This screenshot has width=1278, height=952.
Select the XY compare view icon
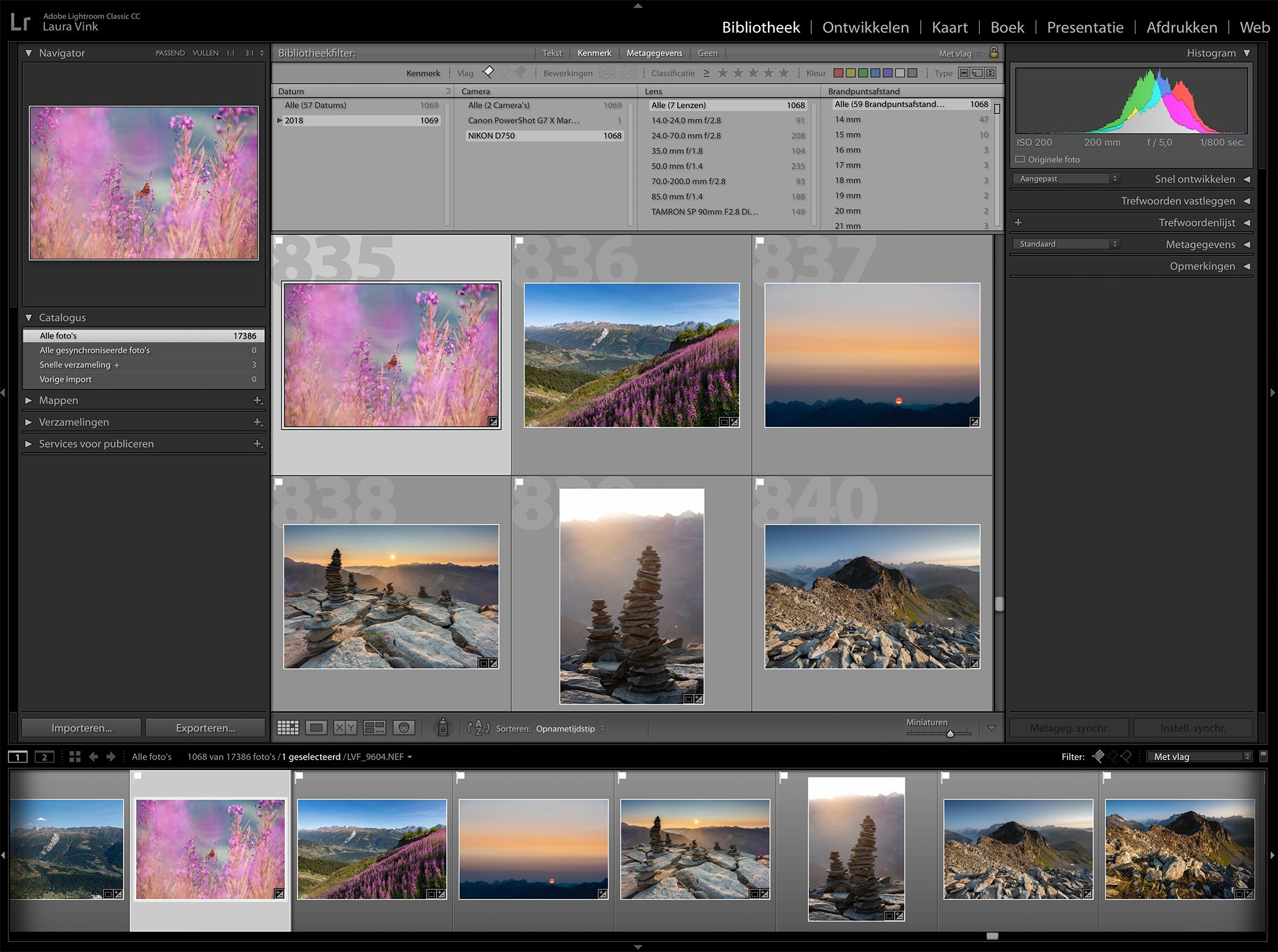[345, 727]
